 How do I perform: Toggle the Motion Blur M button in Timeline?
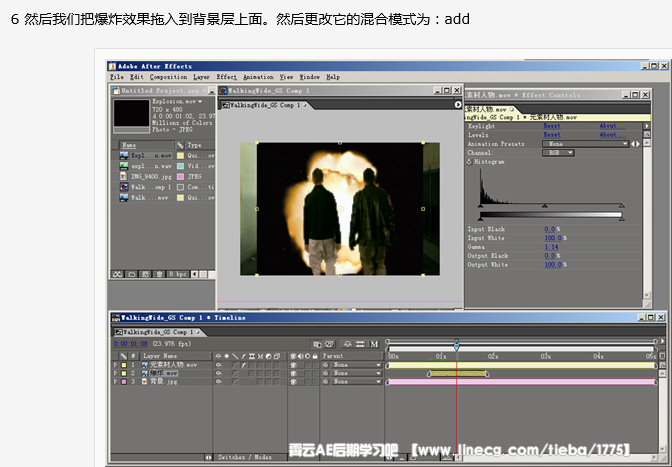pos(374,344)
